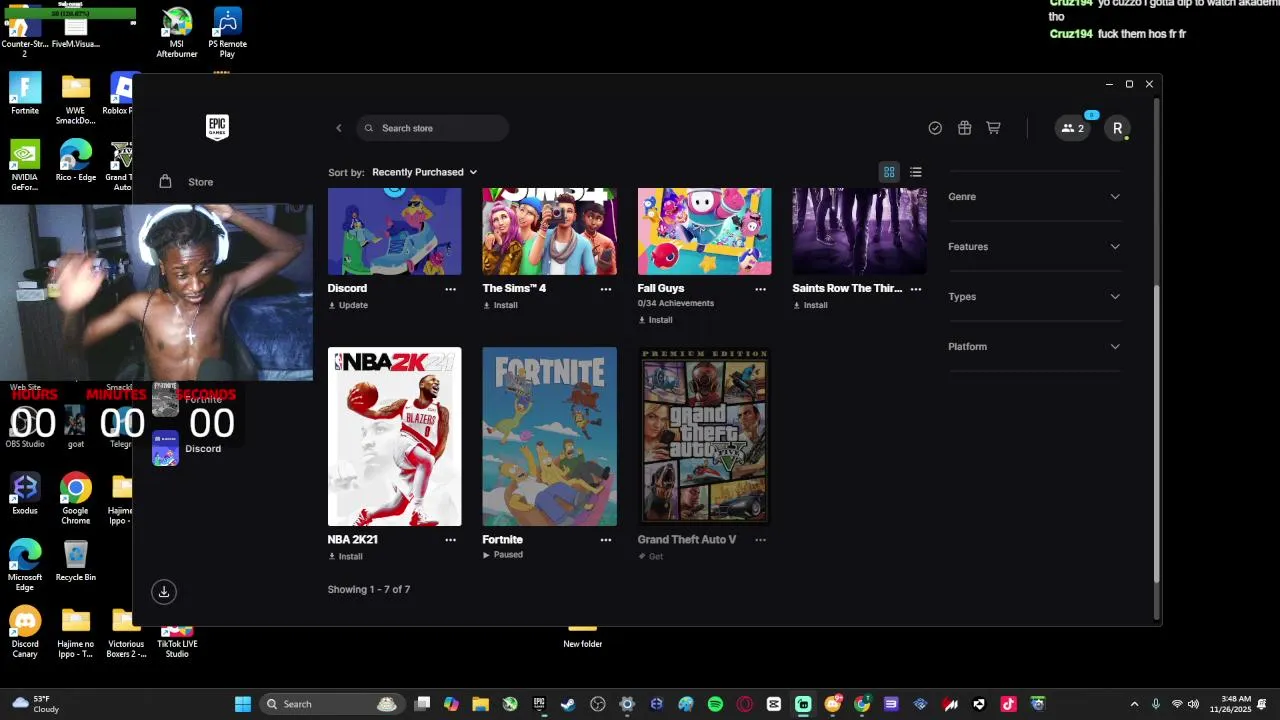Switch to list view layout
The width and height of the screenshot is (1280, 720).
click(916, 172)
